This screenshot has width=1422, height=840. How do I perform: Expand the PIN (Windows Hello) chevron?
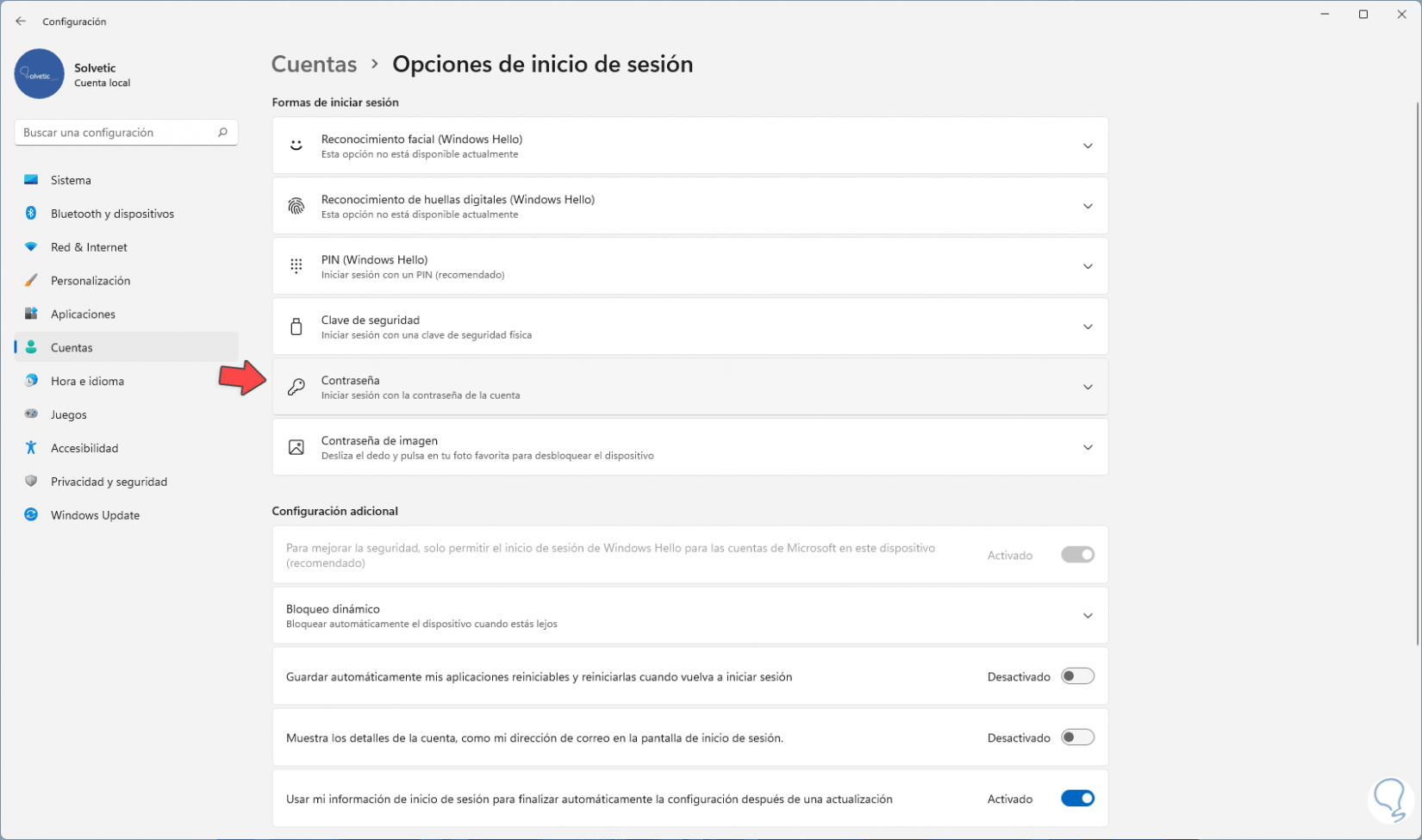tap(1088, 266)
